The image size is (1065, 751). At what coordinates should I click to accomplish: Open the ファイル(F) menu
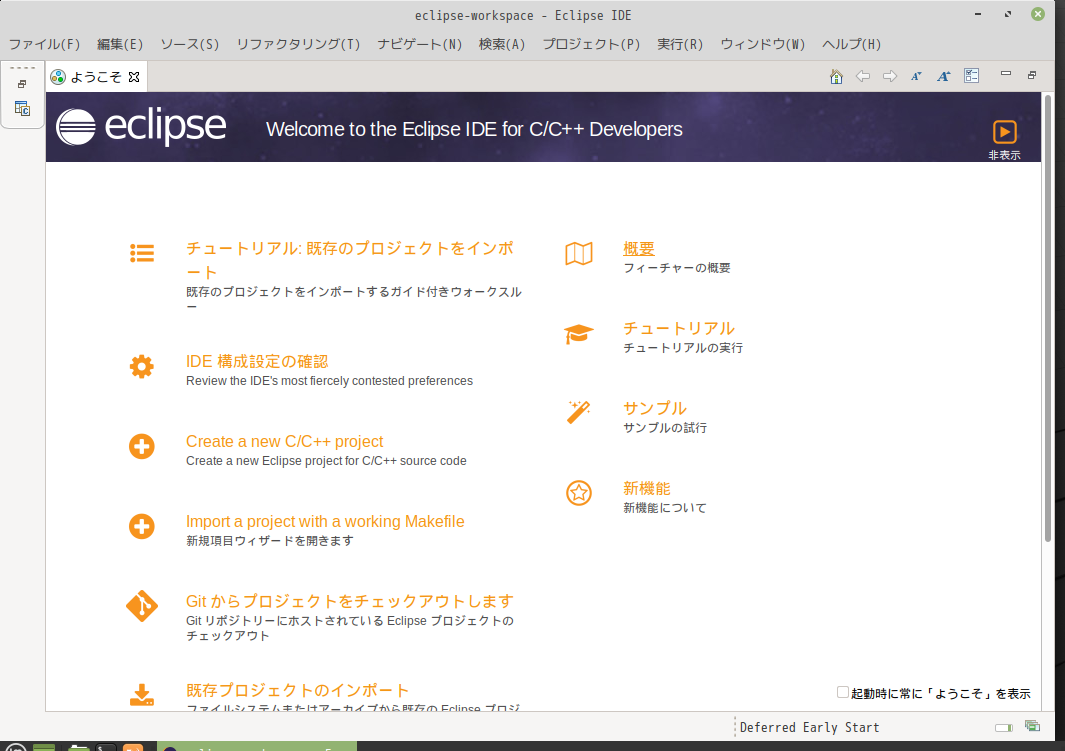(44, 44)
